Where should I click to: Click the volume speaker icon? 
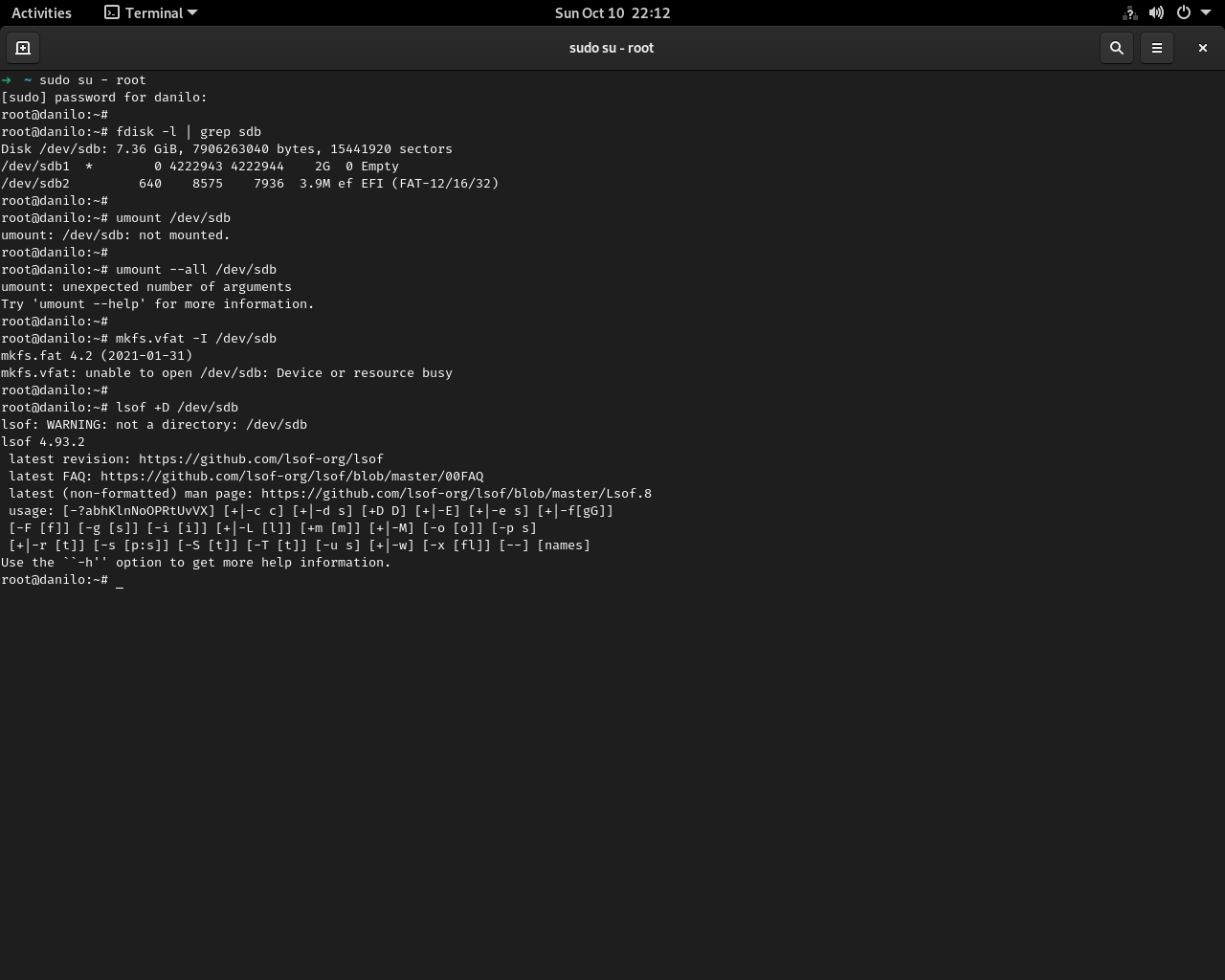click(x=1156, y=12)
